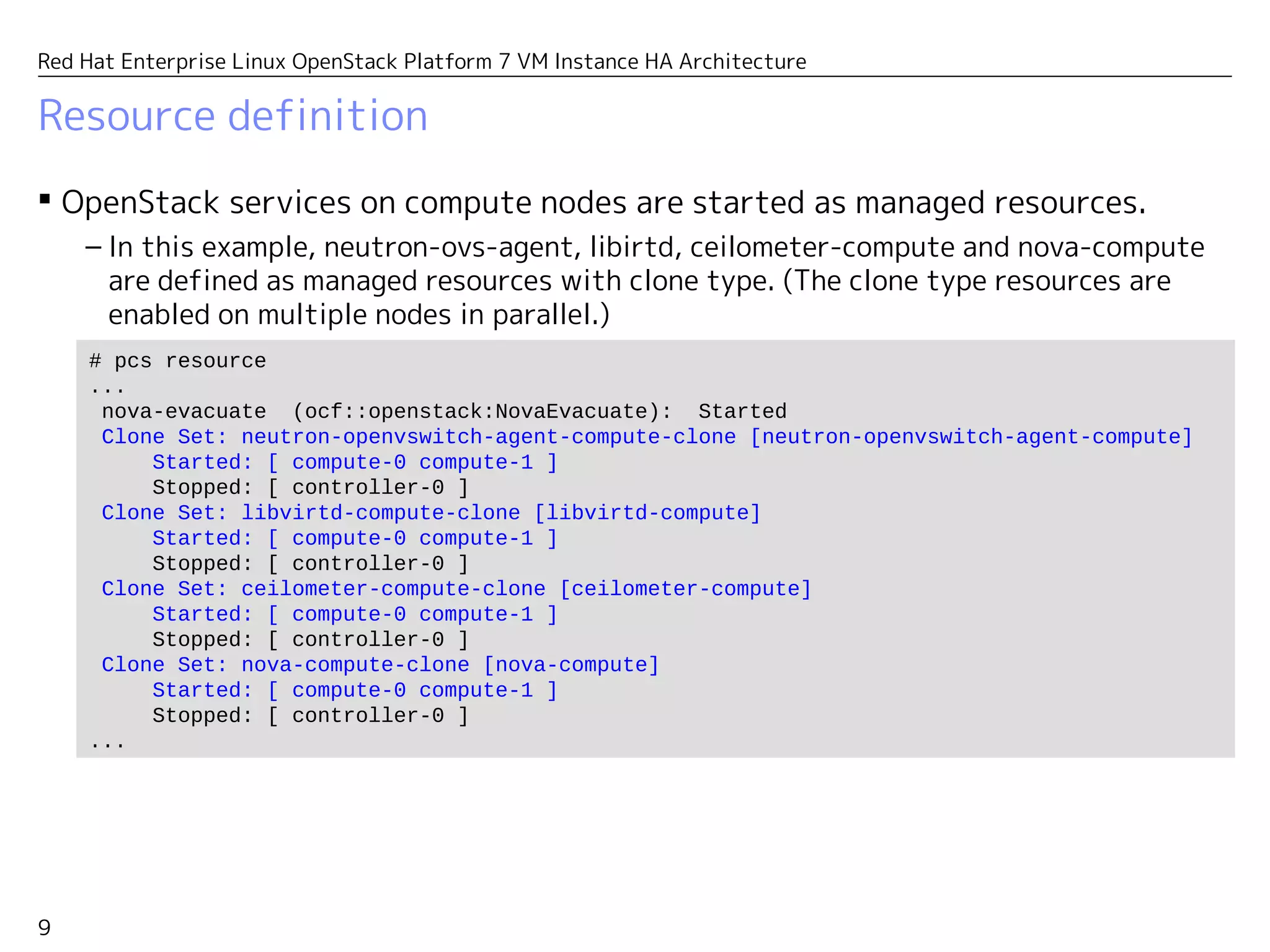Click the 'Stopped: [ controller-0 ]' line under ceilometer-compute-clone

pyautogui.click(x=311, y=640)
